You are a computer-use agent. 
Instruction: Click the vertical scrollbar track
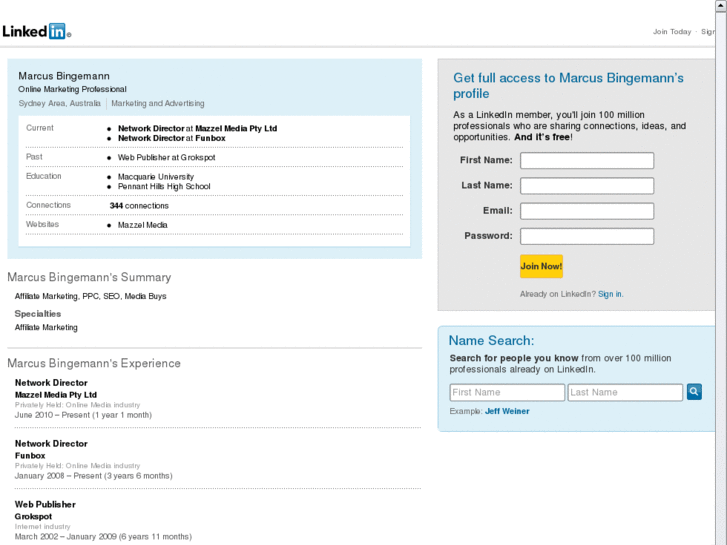coord(721,278)
